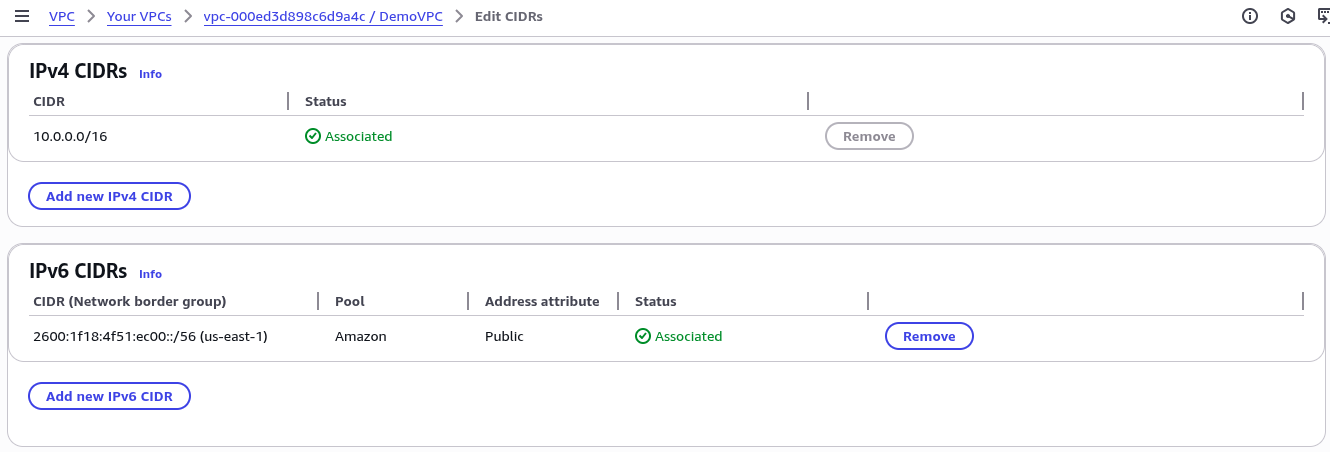Open the vpc-000ed3d898c6d9a4c / DemoVPC breadcrumb
This screenshot has width=1330, height=452.
click(x=322, y=17)
